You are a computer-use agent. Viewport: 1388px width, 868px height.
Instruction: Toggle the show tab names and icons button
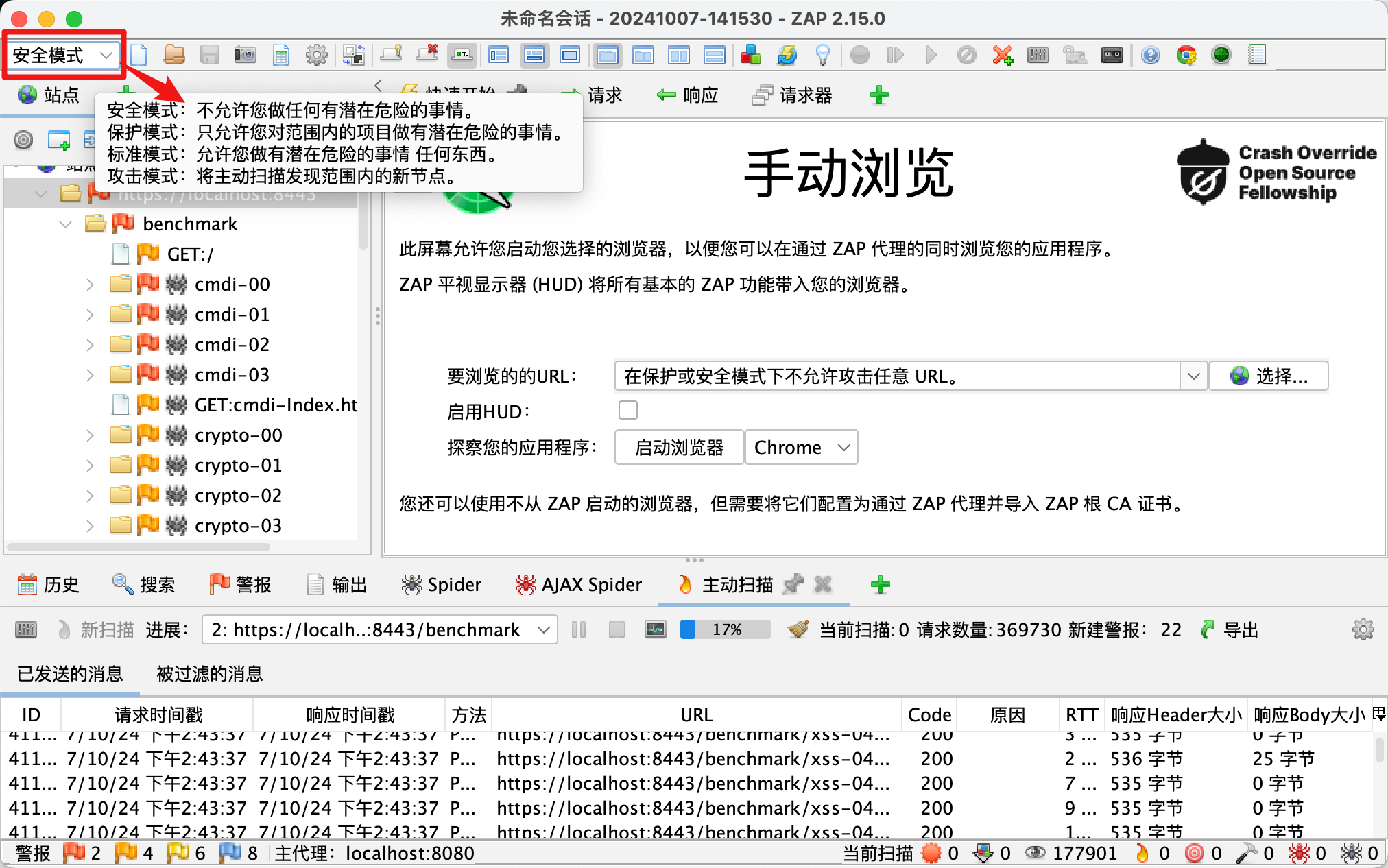coord(462,55)
